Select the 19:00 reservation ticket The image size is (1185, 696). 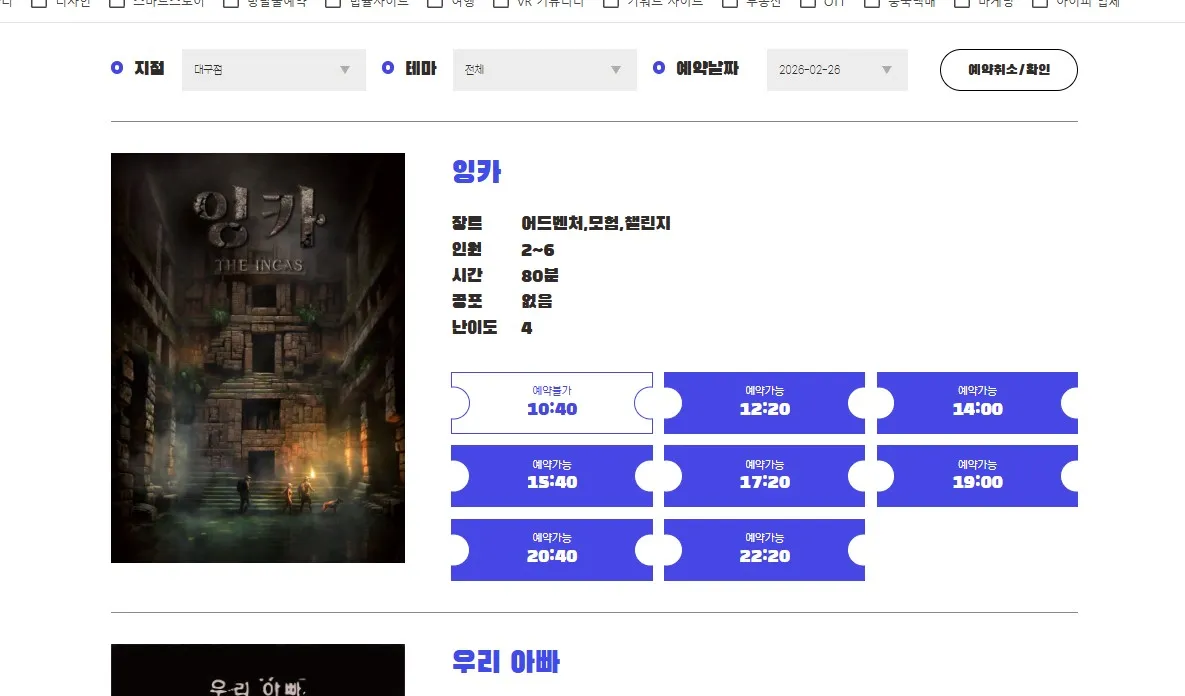click(x=977, y=476)
